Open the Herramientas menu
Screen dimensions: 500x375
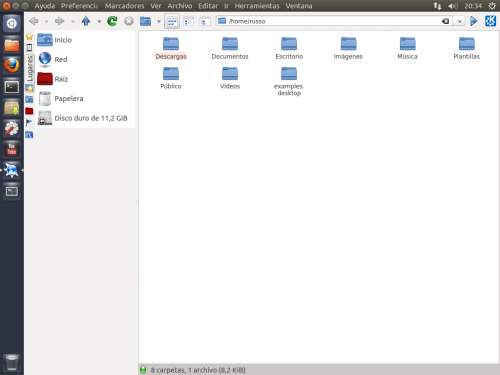coord(257,6)
